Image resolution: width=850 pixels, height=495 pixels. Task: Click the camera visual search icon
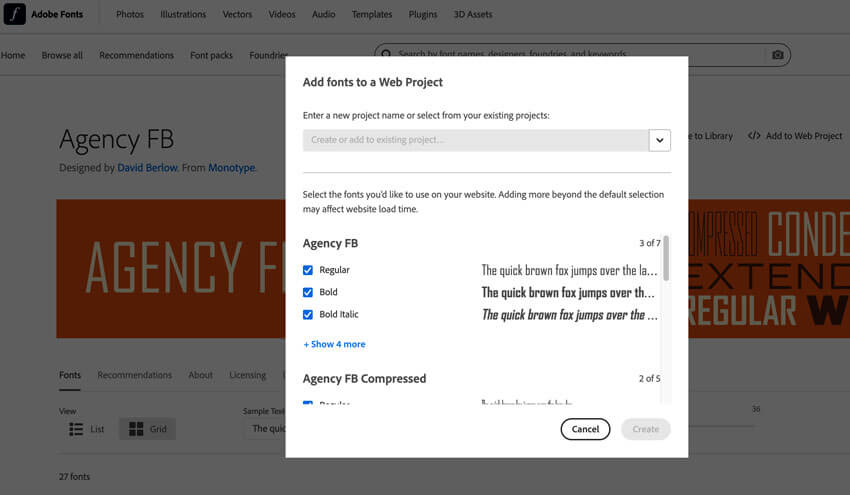777,55
